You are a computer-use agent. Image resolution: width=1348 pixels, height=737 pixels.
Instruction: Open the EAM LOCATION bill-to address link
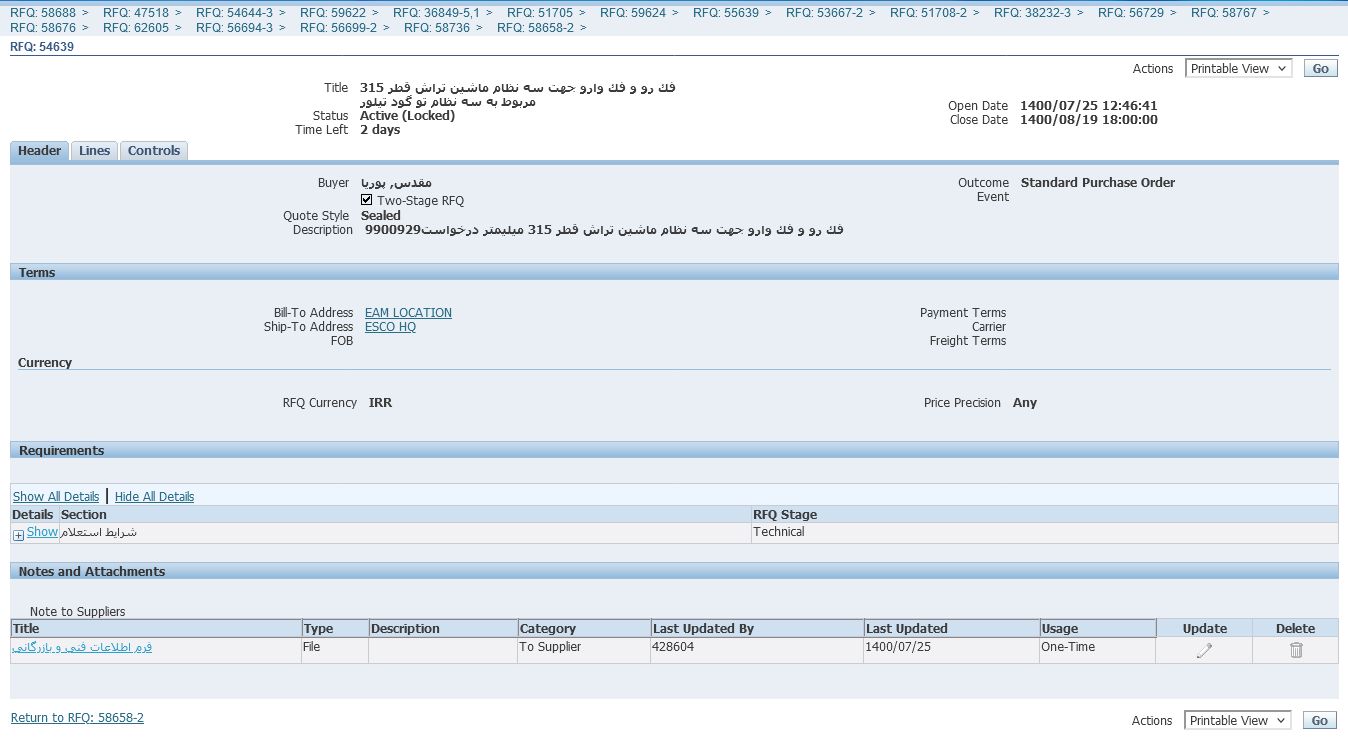pyautogui.click(x=408, y=313)
